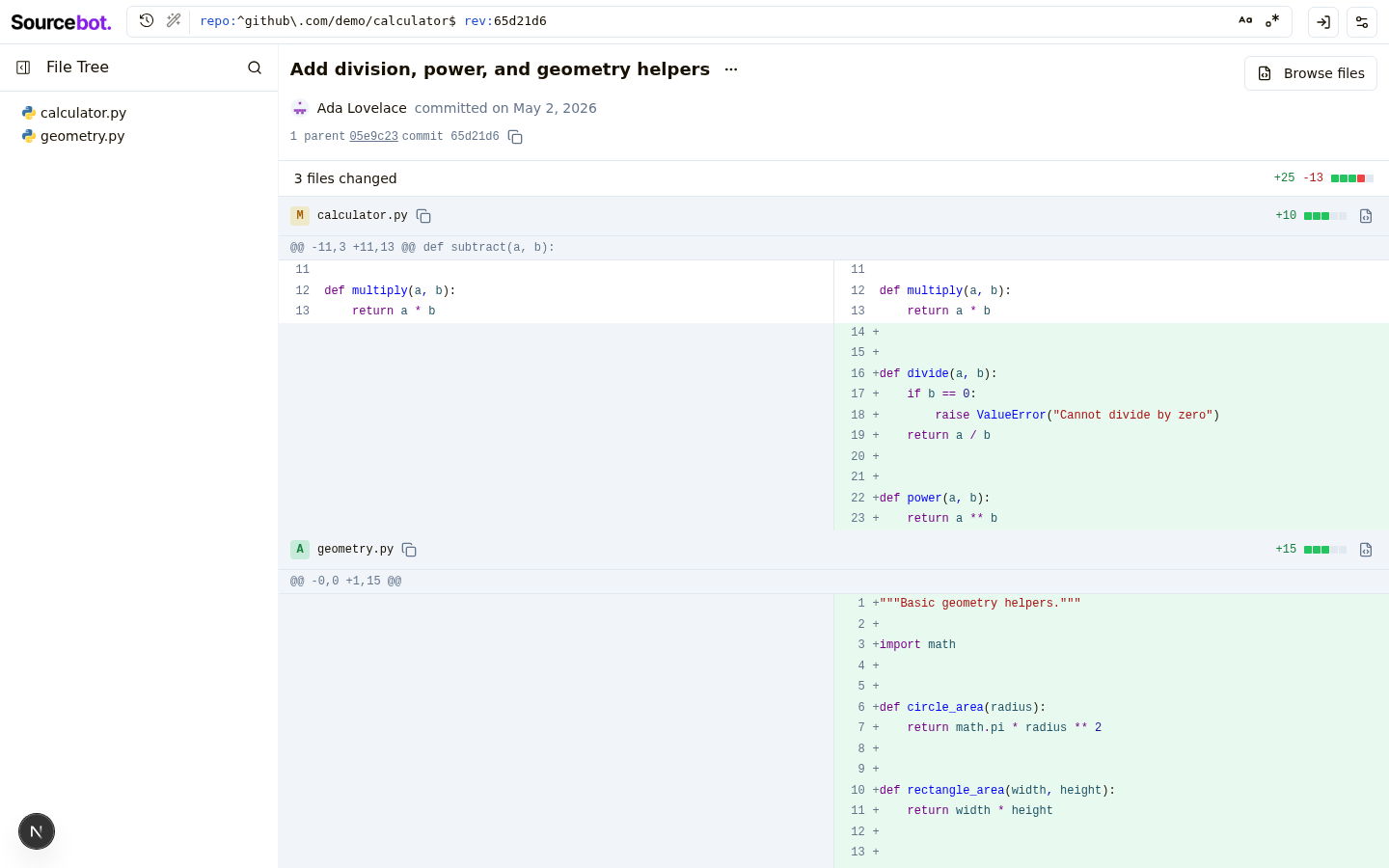
Task: Click the overall diffstat bar next to +25 -13
Action: point(1352,178)
